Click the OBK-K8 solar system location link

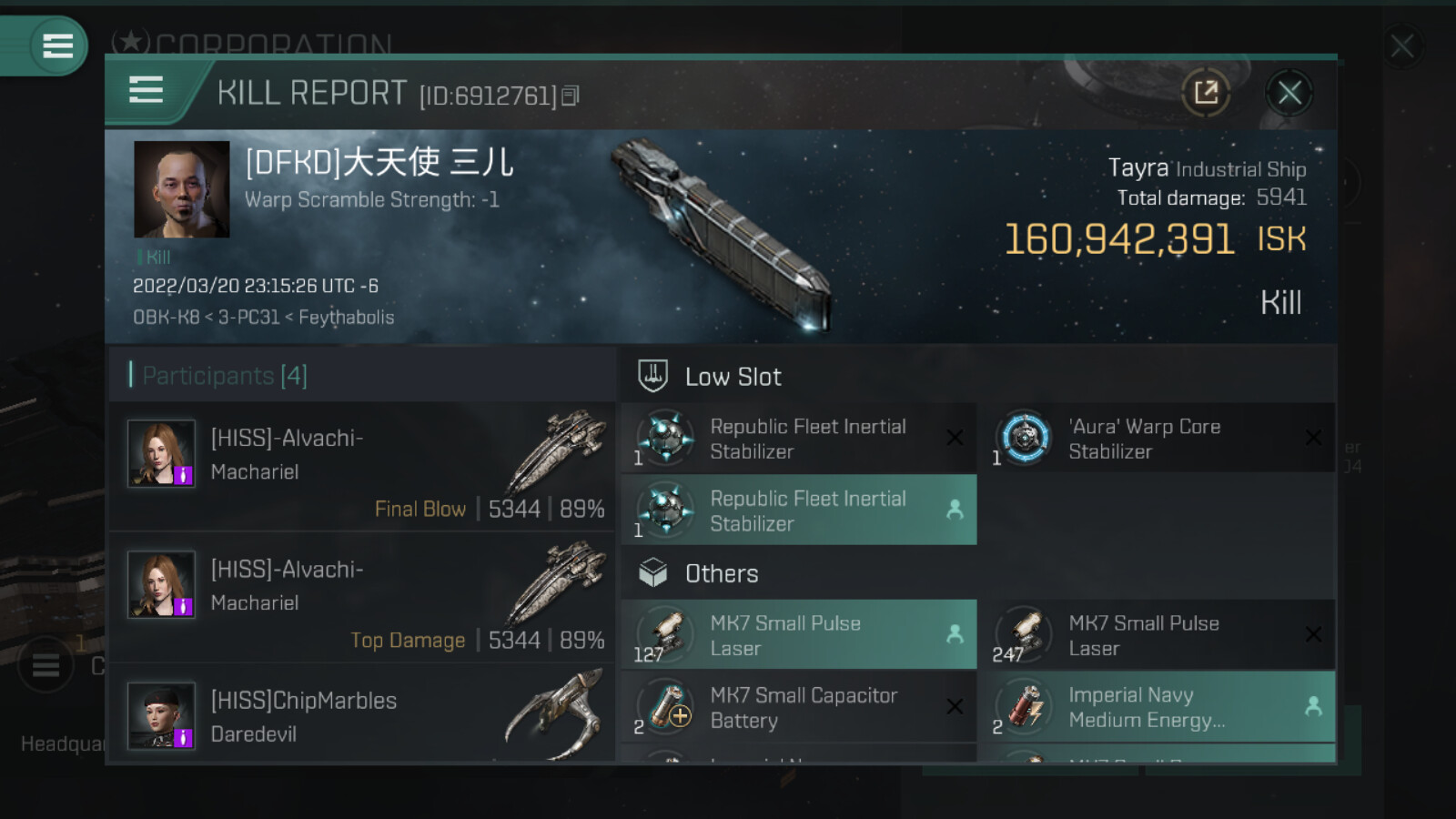[166, 318]
